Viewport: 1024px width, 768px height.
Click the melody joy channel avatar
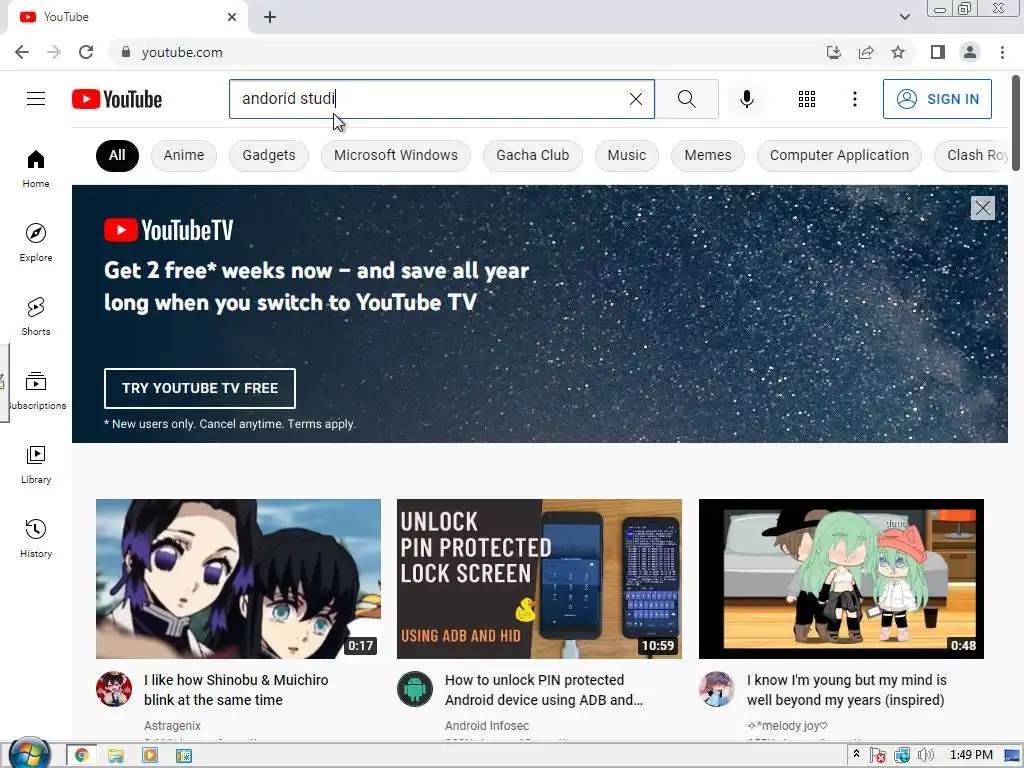[716, 689]
